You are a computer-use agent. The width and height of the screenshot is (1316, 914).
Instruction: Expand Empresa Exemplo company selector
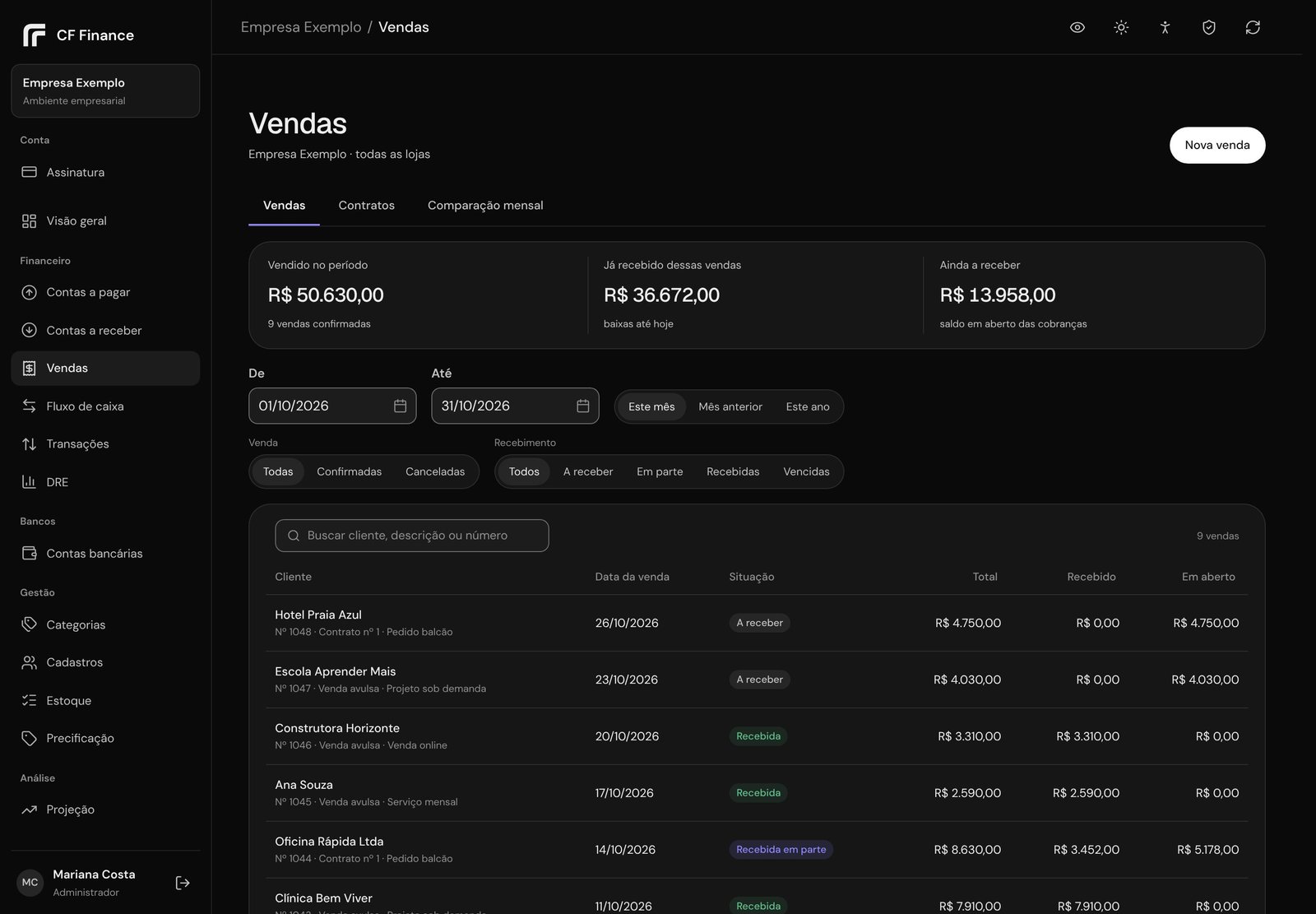click(x=105, y=90)
